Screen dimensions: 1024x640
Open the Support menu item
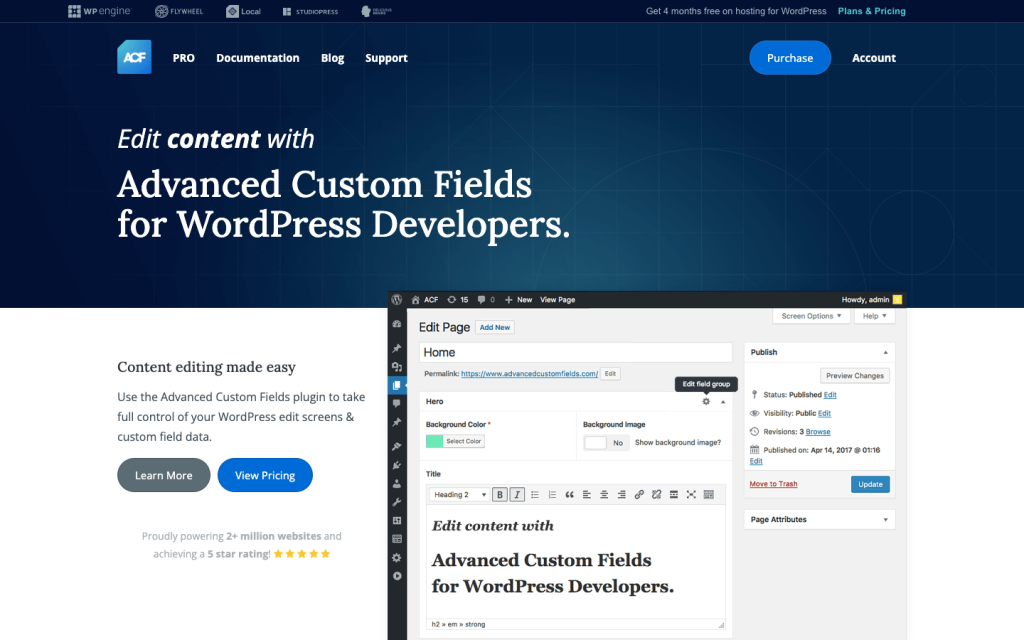pos(386,58)
